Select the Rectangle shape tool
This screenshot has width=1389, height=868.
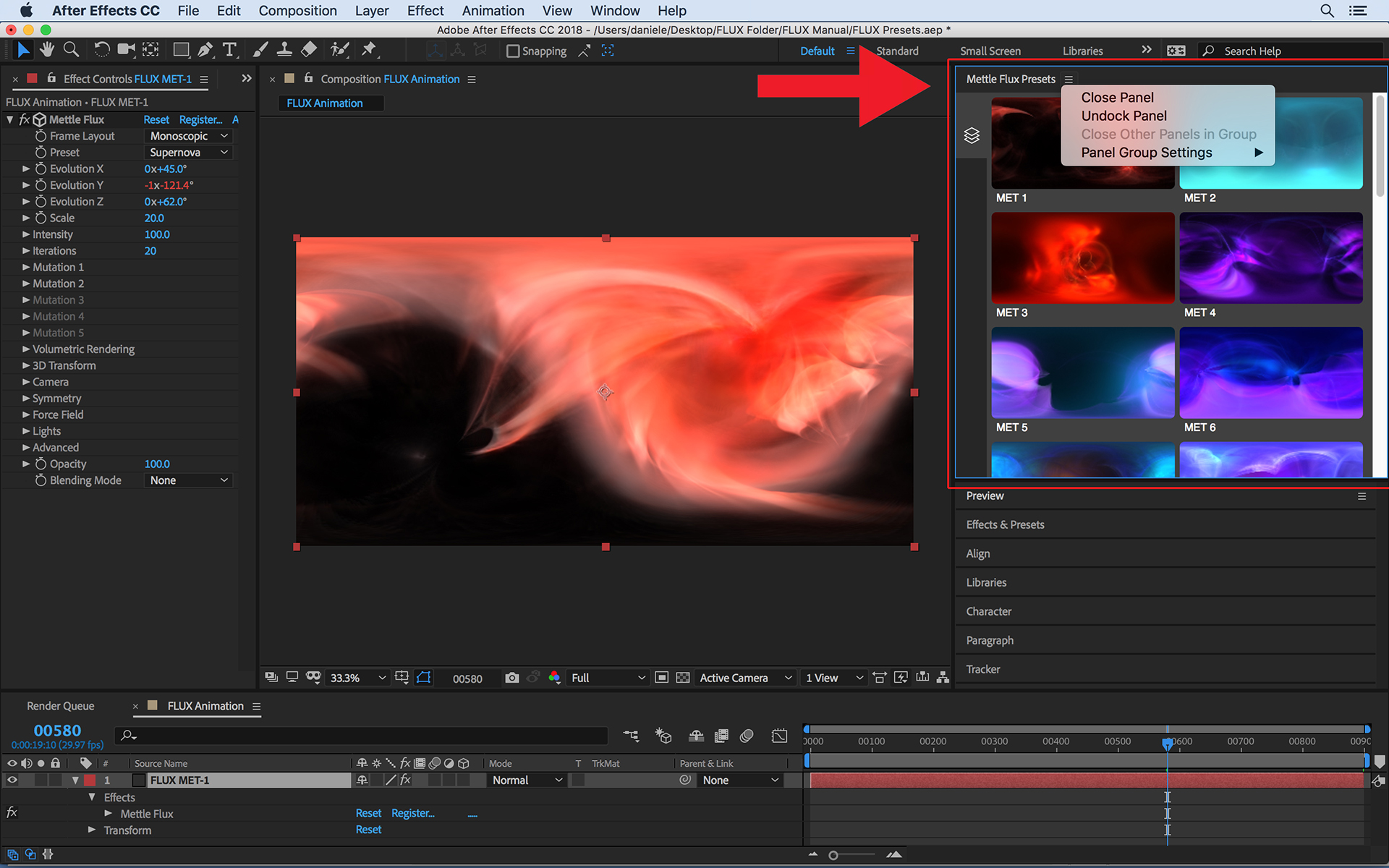click(181, 50)
